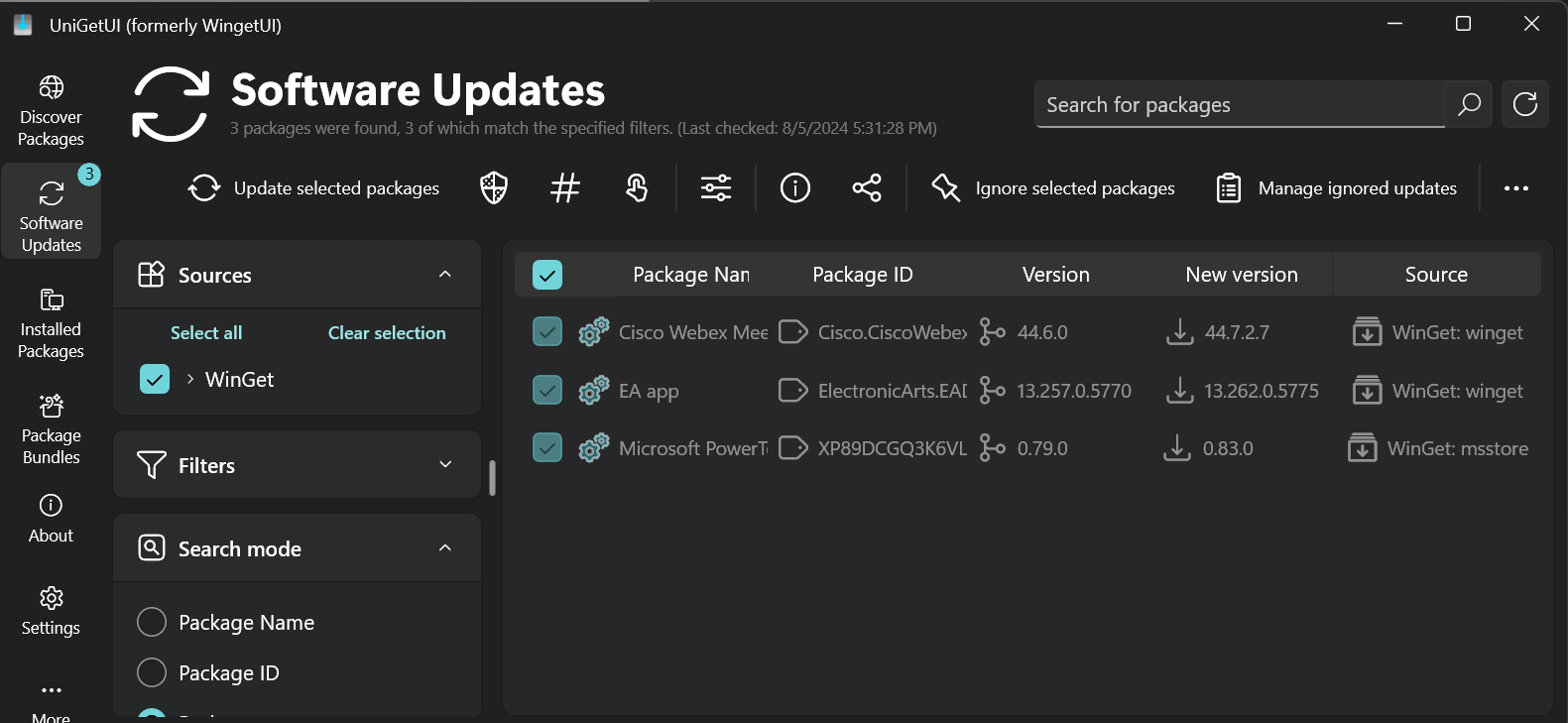Click new version 44.7.2.7 cell
The width and height of the screenshot is (1568, 723).
point(1237,332)
